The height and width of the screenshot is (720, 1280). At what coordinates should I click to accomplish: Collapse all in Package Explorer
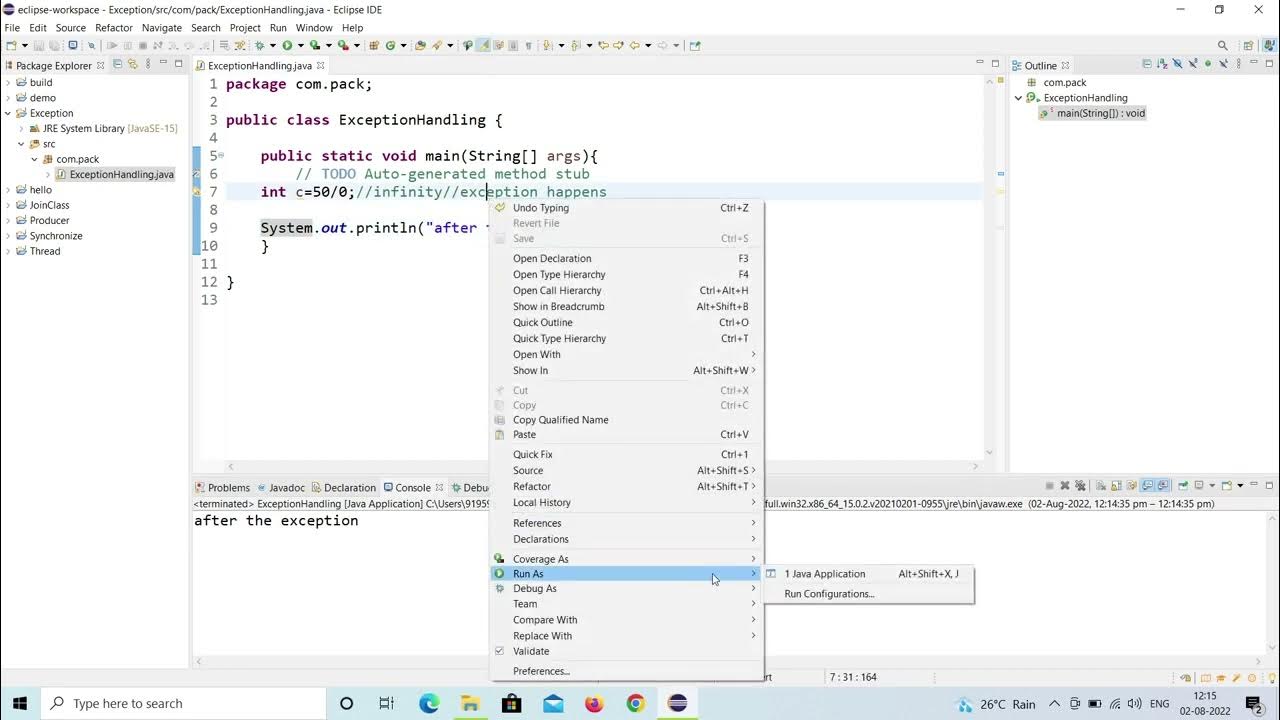click(x=117, y=64)
